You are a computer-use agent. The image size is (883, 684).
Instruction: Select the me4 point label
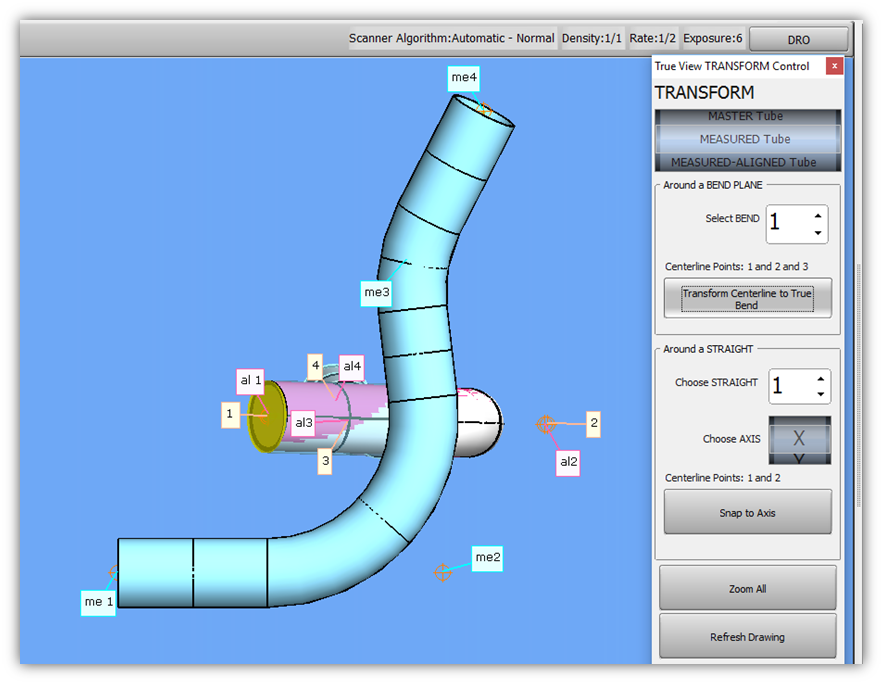(x=464, y=78)
